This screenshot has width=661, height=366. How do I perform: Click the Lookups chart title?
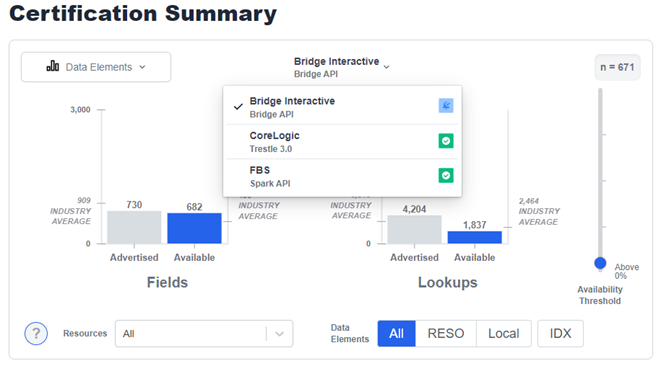pyautogui.click(x=448, y=282)
